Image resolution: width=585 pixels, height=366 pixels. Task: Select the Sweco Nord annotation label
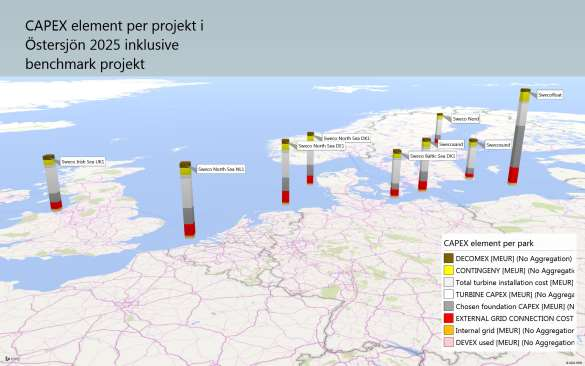[465, 119]
